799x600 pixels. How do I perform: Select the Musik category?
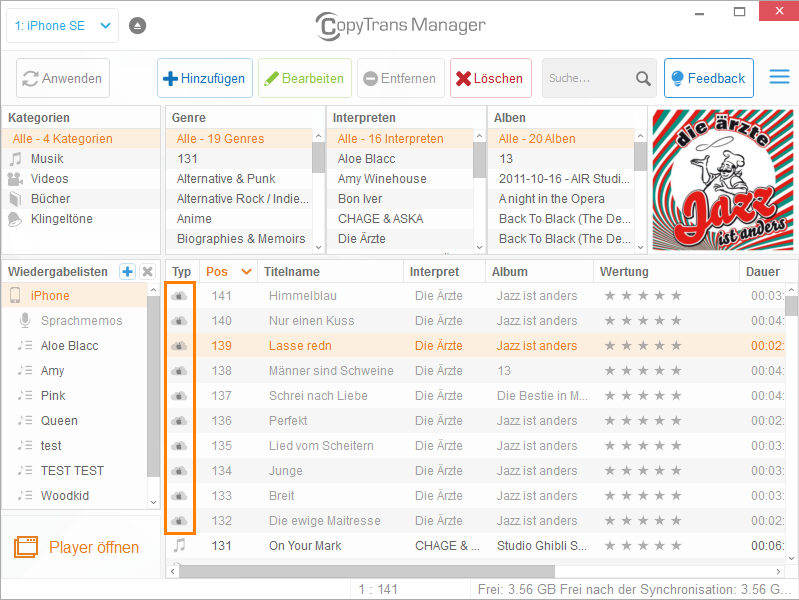tap(81, 159)
